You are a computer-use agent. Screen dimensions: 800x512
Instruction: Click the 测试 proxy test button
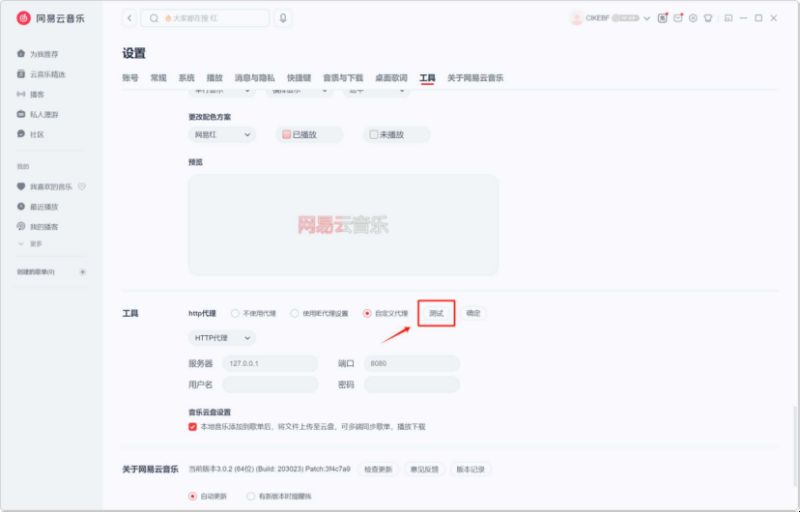436,313
